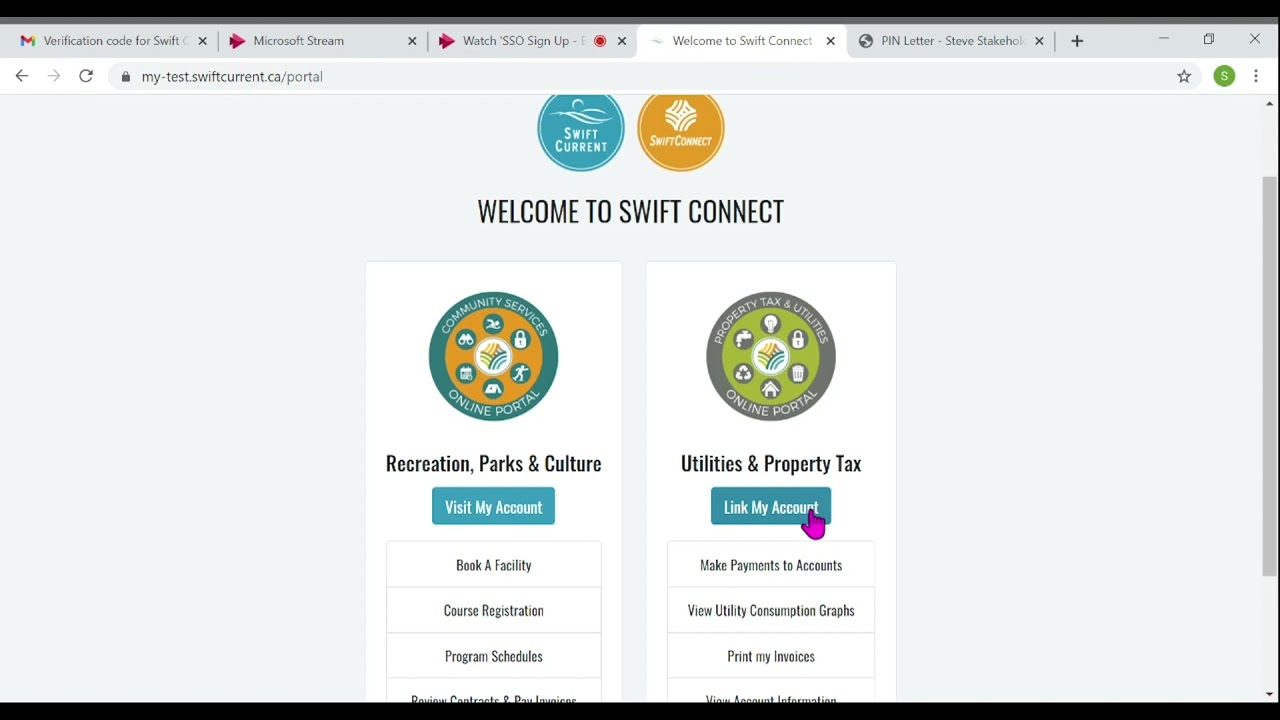View site info via padlock icon
Screen dimensions: 1280x720
[125, 76]
